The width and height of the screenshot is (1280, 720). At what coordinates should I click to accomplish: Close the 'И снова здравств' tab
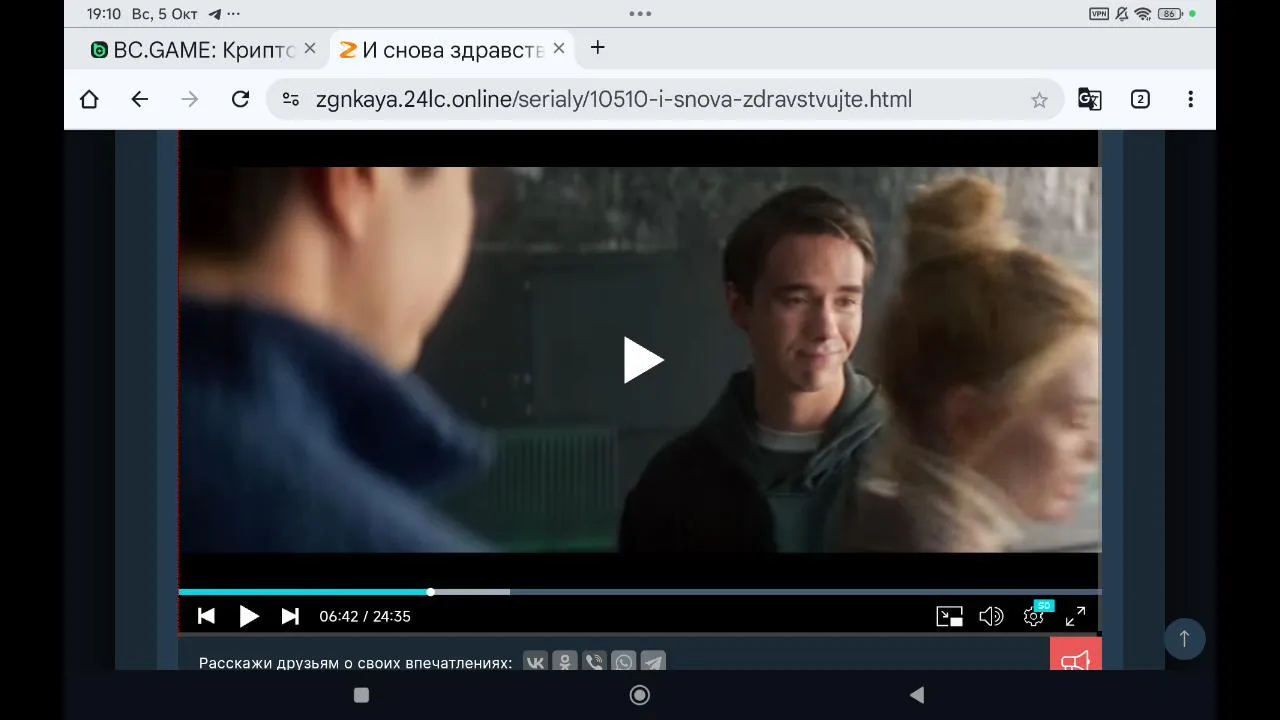click(x=559, y=49)
